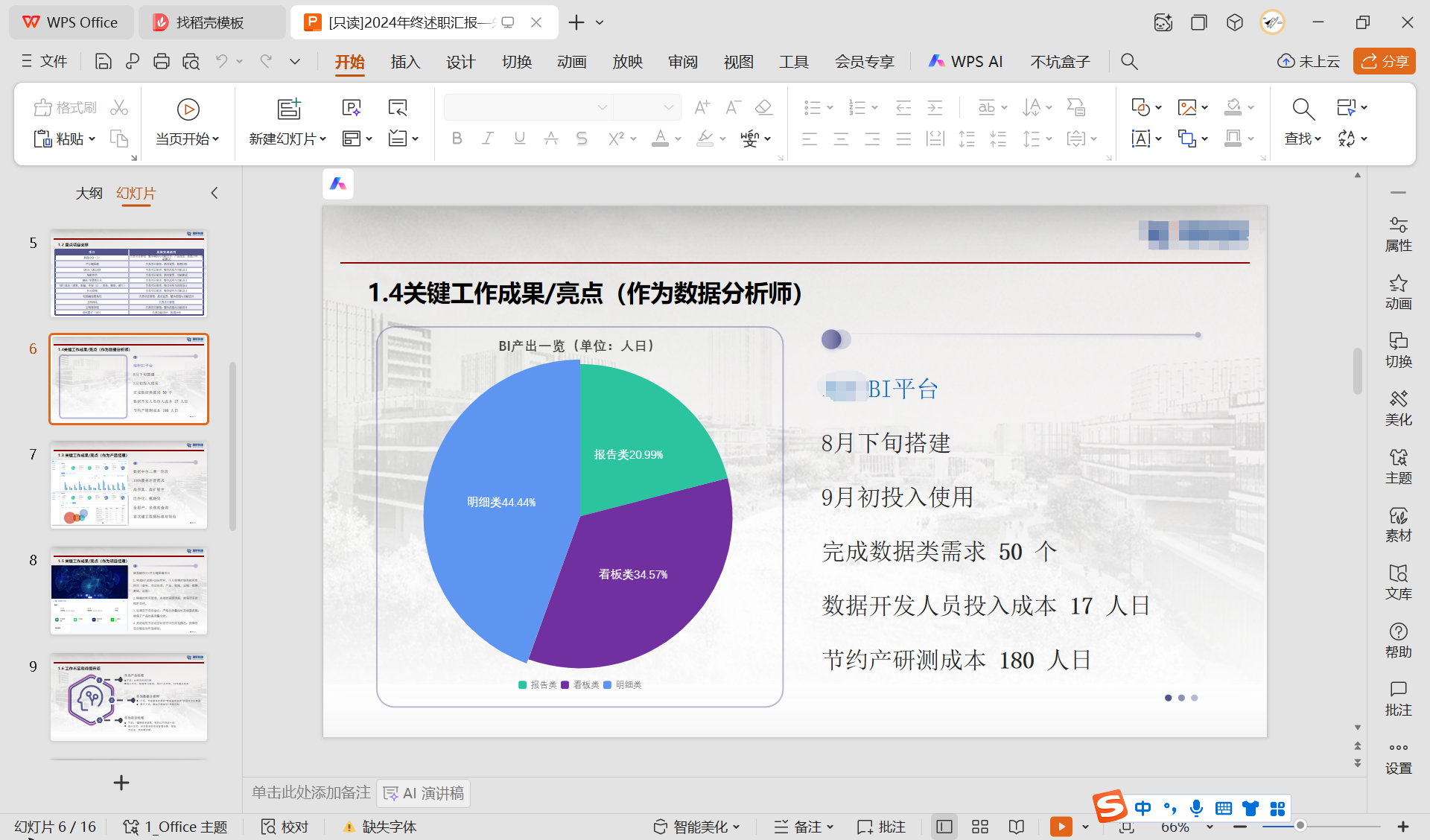Open the Paste dropdown arrow
Image resolution: width=1430 pixels, height=840 pixels.
[92, 139]
